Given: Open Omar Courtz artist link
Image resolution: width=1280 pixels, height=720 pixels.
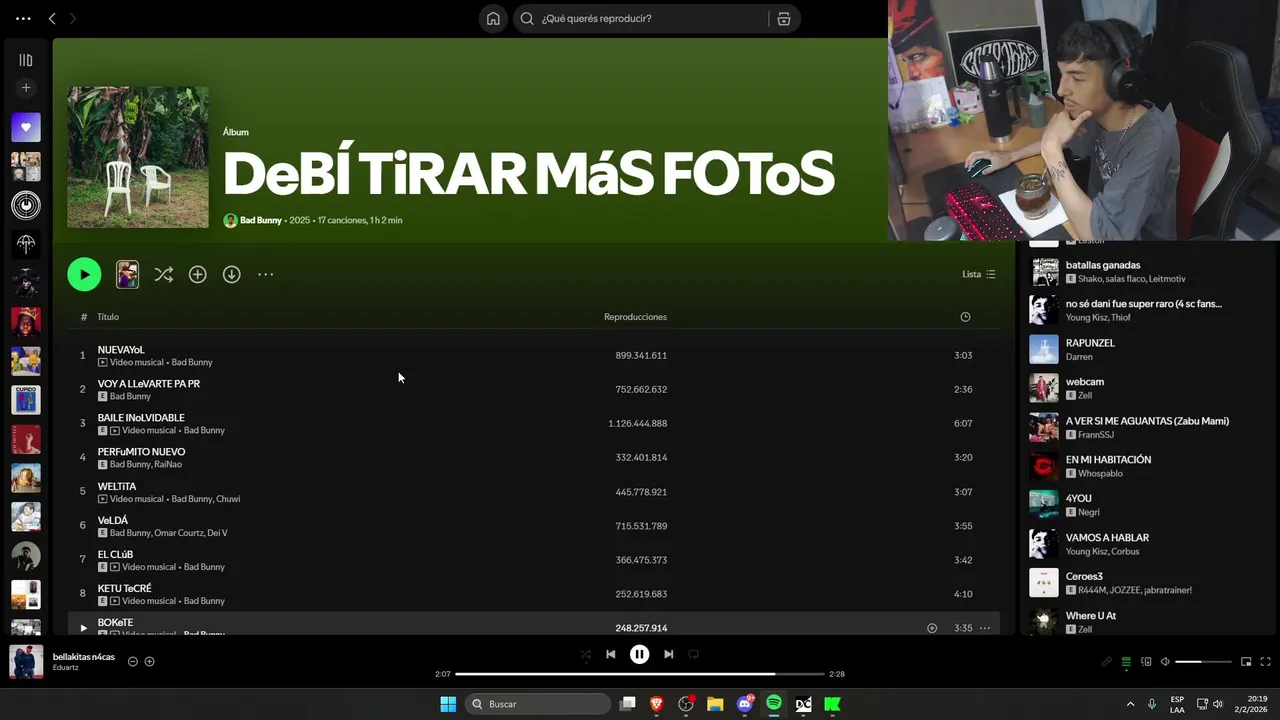Looking at the screenshot, I should pyautogui.click(x=178, y=533).
